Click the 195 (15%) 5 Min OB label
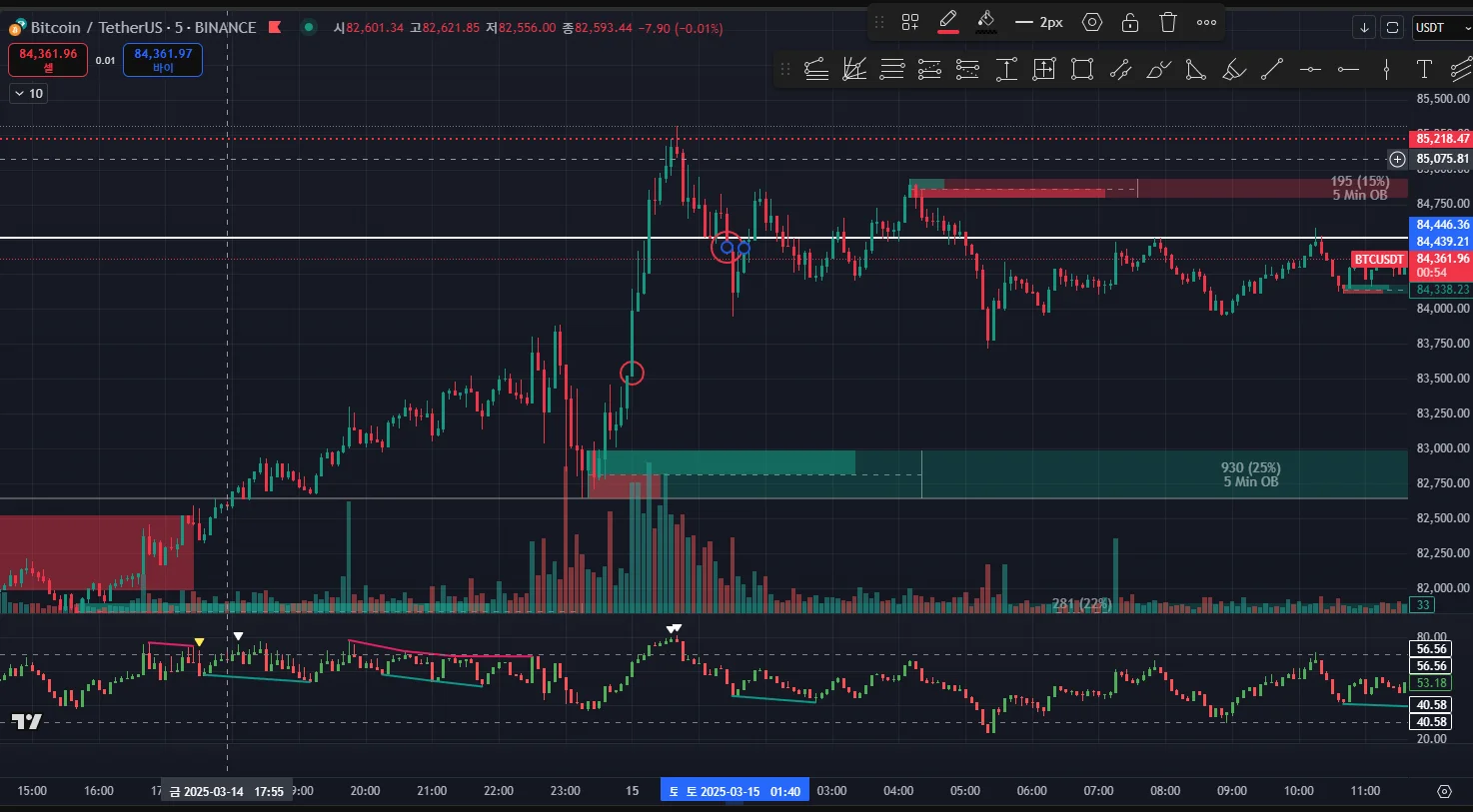Screen dimensions: 1473x812 (1359, 188)
